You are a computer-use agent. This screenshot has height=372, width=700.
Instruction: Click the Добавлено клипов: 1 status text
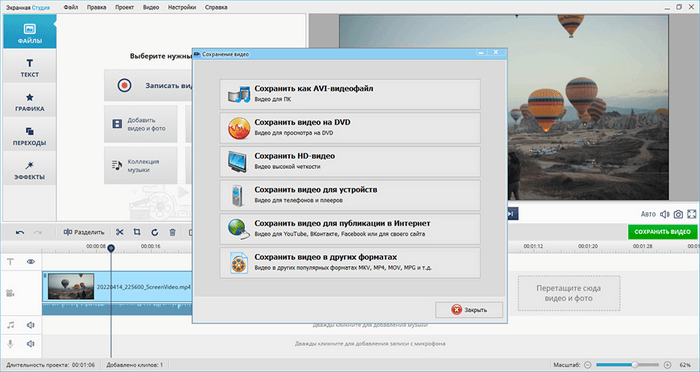(x=134, y=365)
